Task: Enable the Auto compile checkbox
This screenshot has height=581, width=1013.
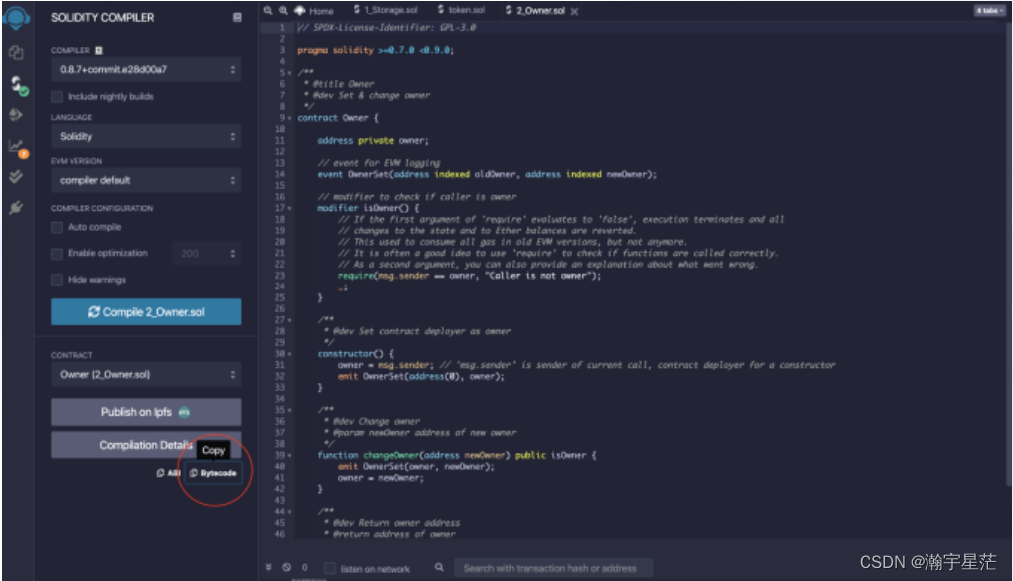Action: [57, 227]
